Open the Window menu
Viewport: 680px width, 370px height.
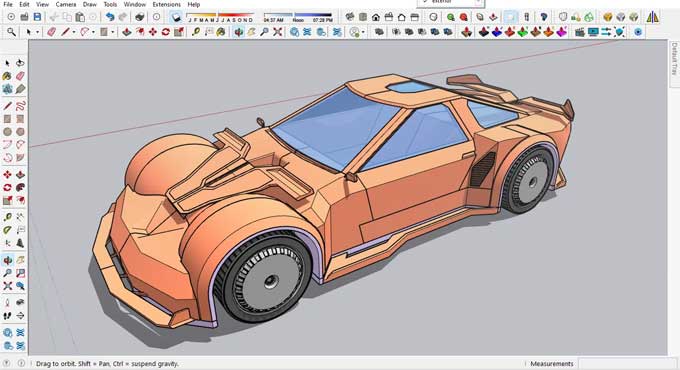point(135,4)
